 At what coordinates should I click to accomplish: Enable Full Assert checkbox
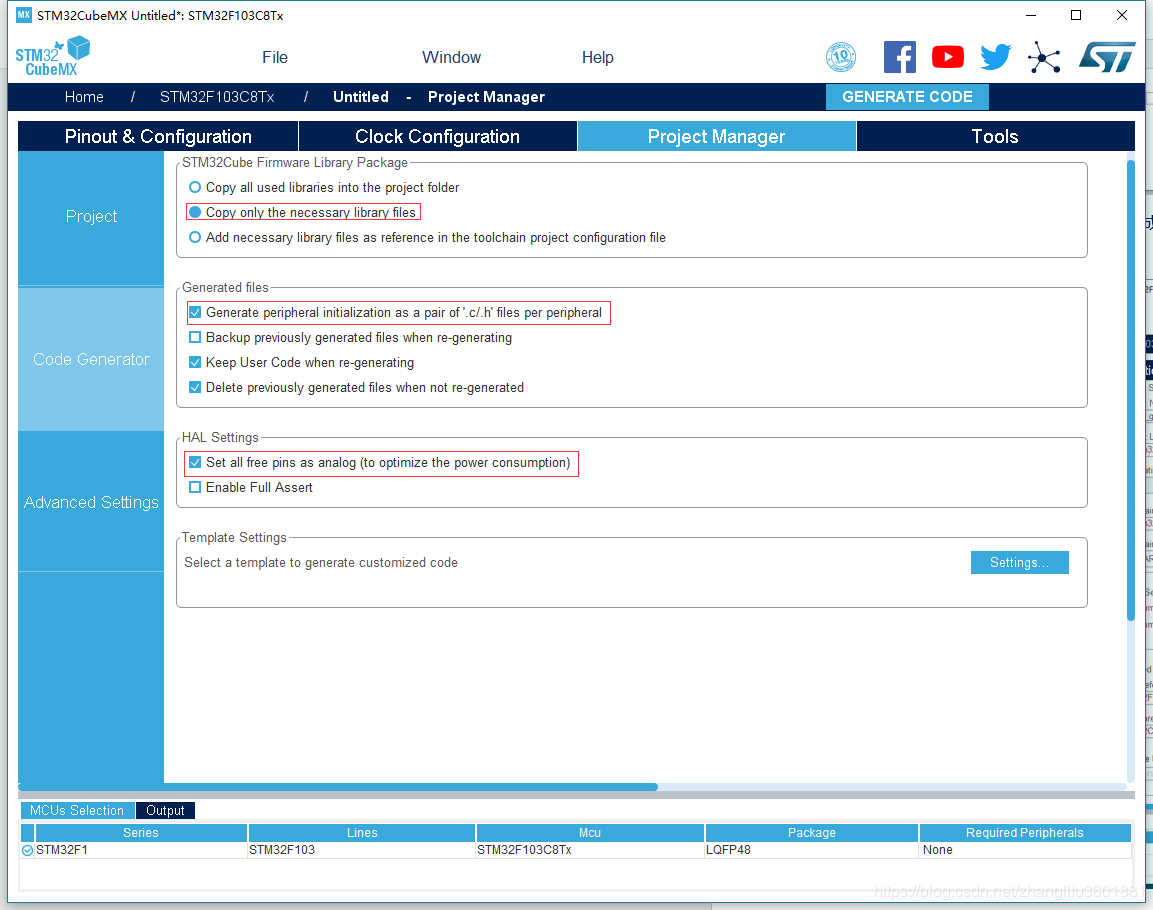click(x=195, y=487)
